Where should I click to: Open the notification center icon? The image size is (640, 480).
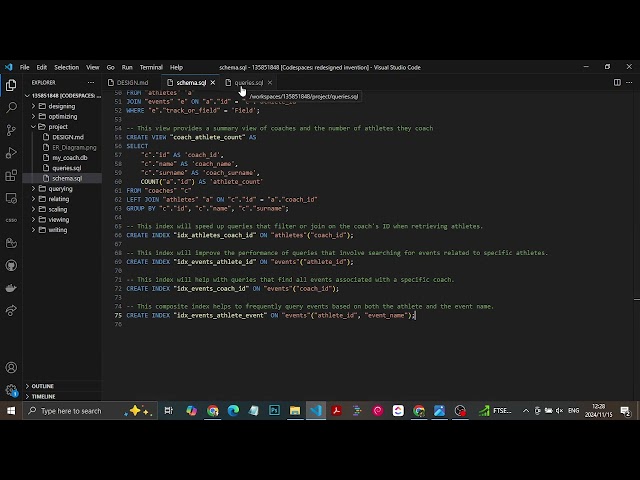click(625, 411)
